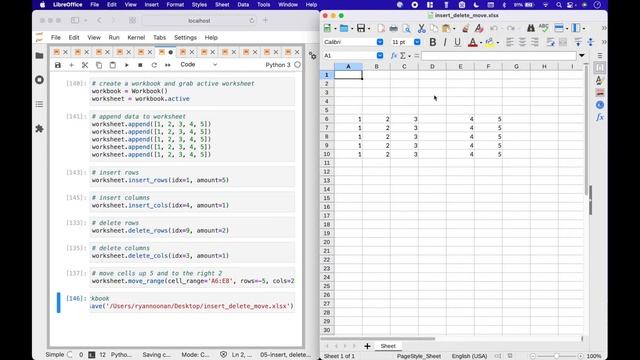The width and height of the screenshot is (640, 360).
Task: Restart the kernel with the circular arrow
Action: (x=154, y=65)
